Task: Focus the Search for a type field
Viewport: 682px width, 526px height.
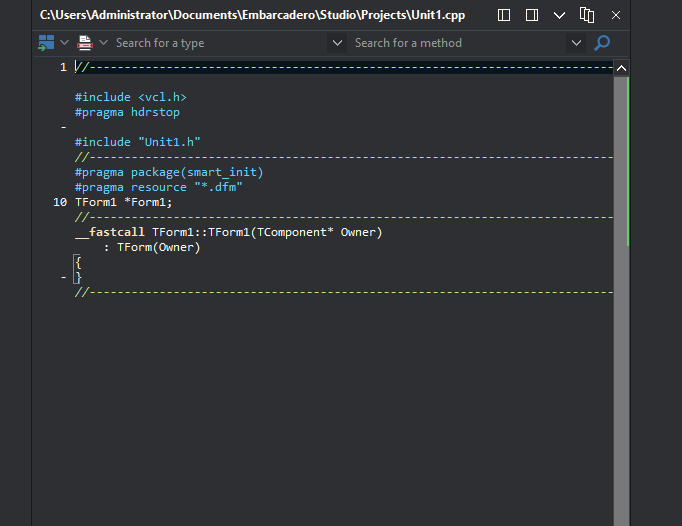Action: [x=220, y=43]
